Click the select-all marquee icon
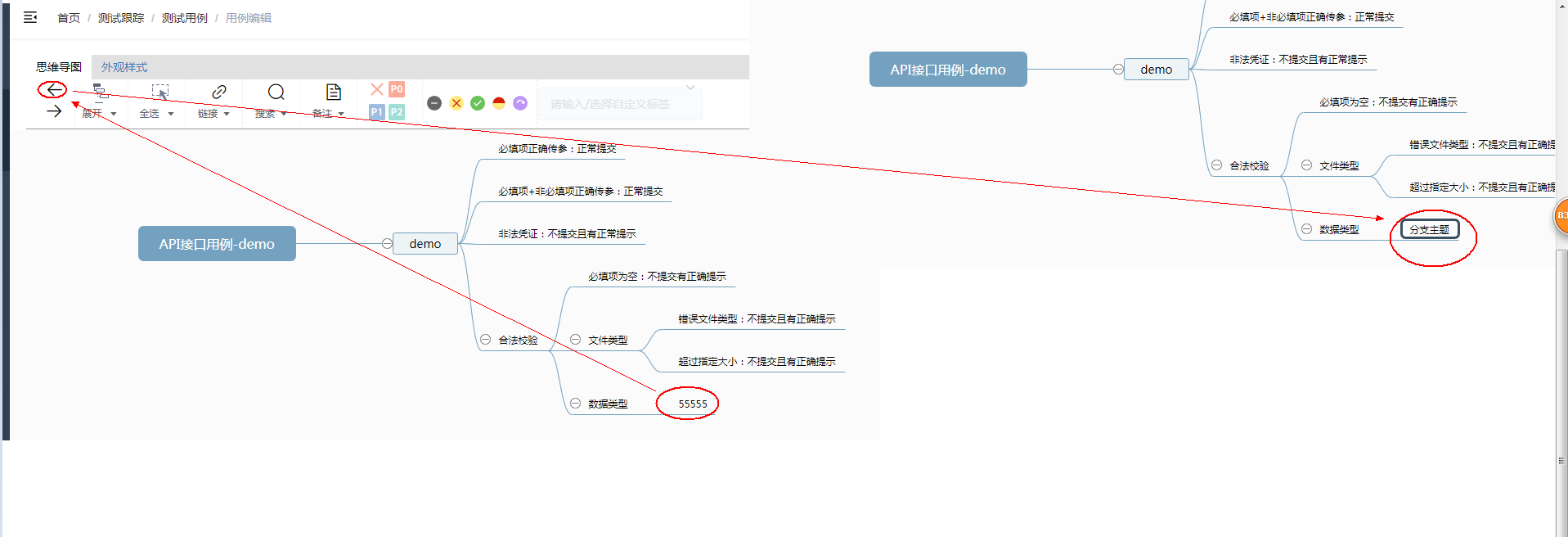 point(160,92)
